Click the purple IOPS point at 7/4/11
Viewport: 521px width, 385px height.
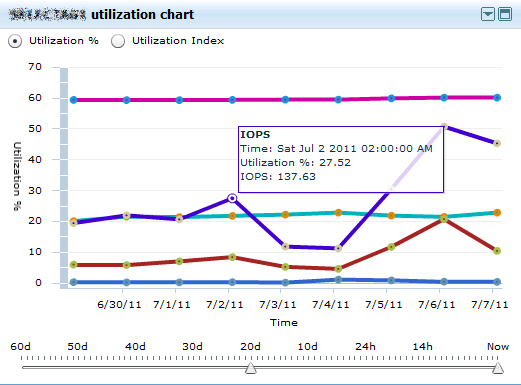pos(338,248)
